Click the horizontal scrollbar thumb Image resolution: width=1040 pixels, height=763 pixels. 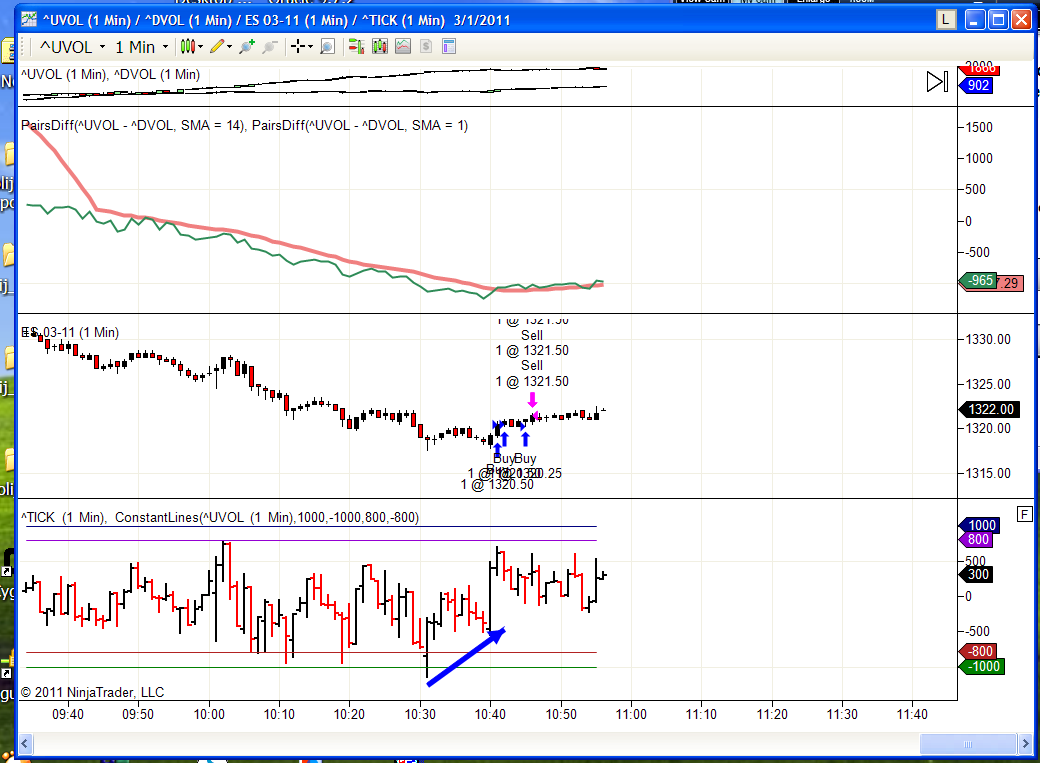pyautogui.click(x=968, y=743)
